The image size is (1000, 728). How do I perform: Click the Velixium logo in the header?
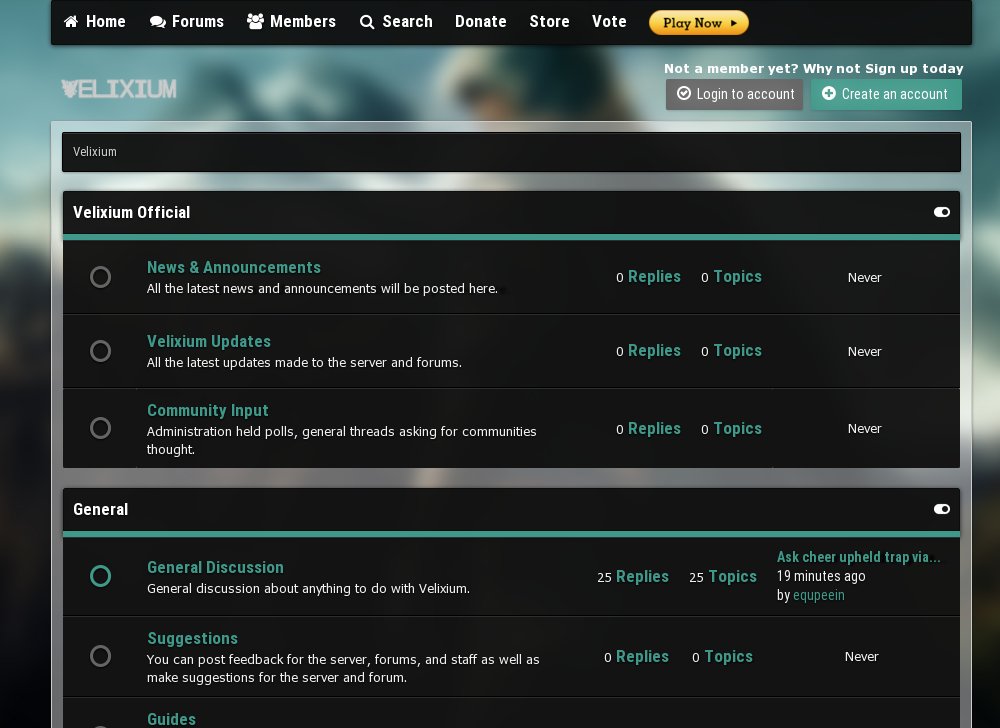[119, 90]
